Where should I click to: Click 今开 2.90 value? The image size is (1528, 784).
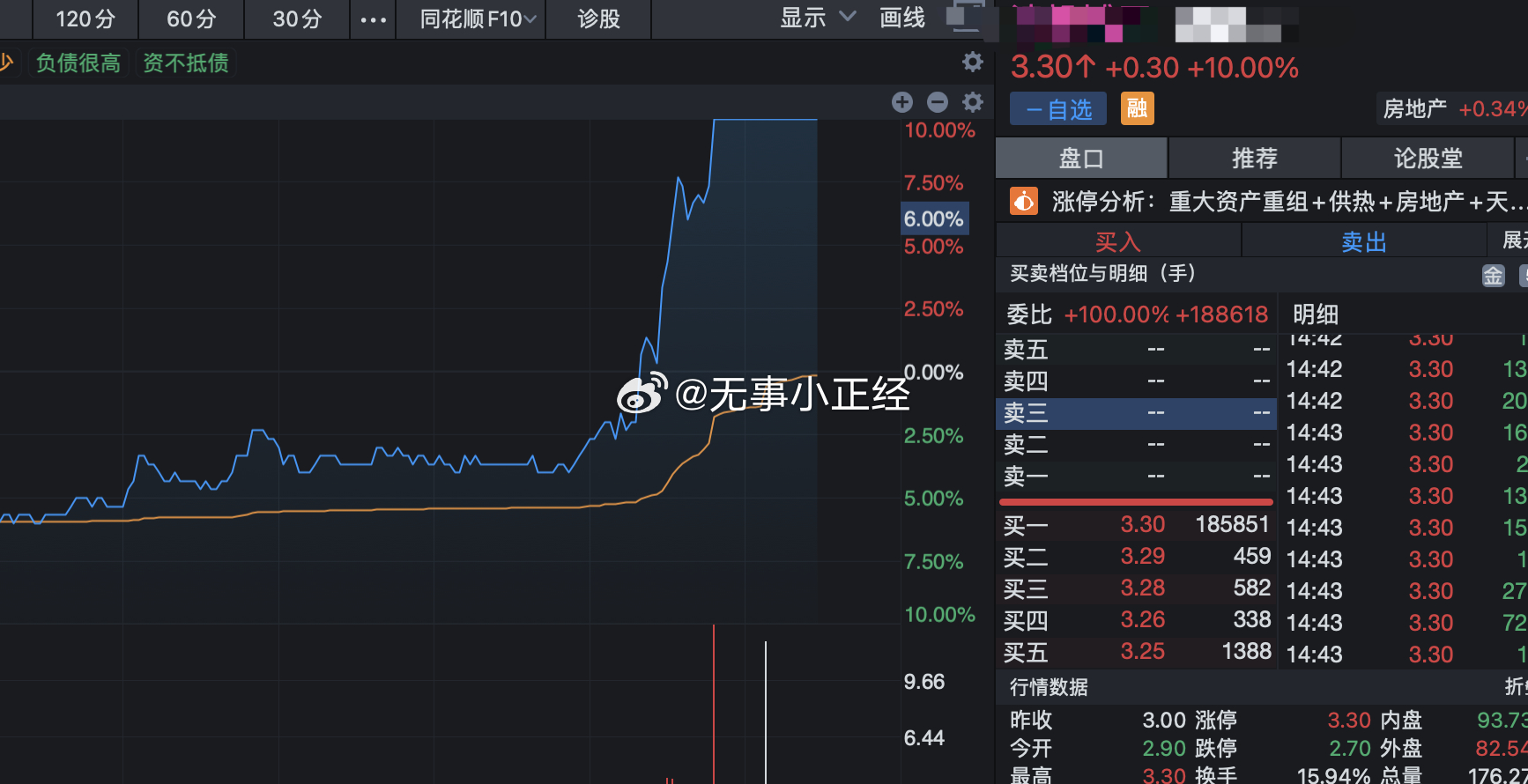click(x=1164, y=748)
